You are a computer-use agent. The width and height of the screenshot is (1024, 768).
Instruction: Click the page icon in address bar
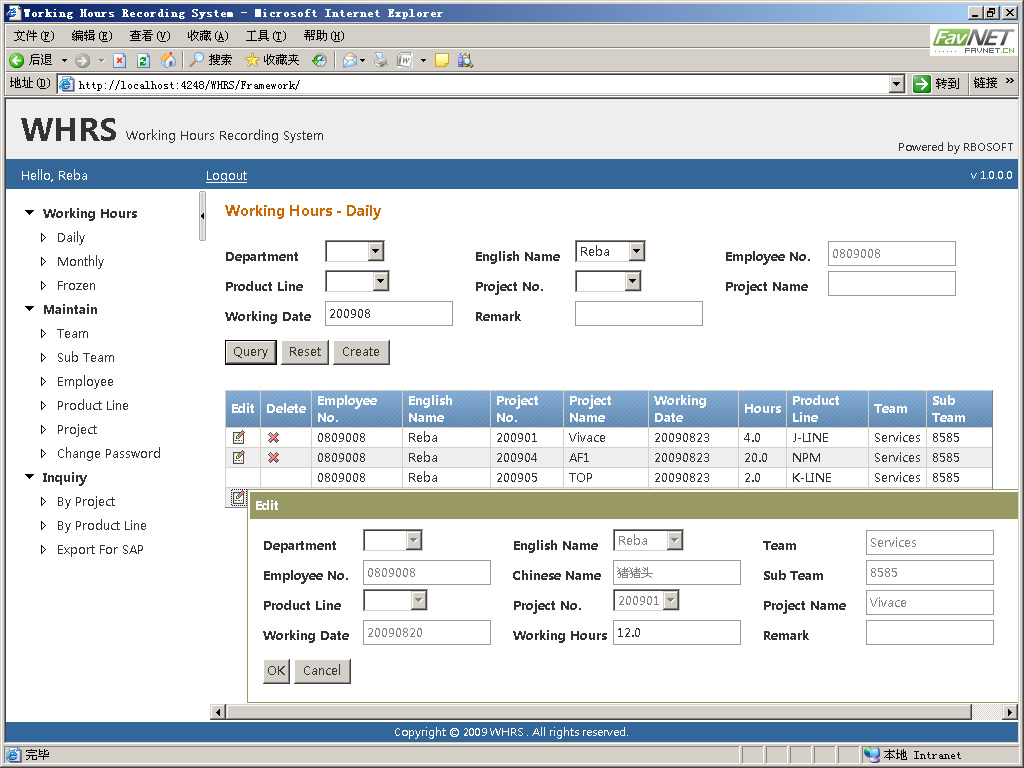pyautogui.click(x=66, y=84)
